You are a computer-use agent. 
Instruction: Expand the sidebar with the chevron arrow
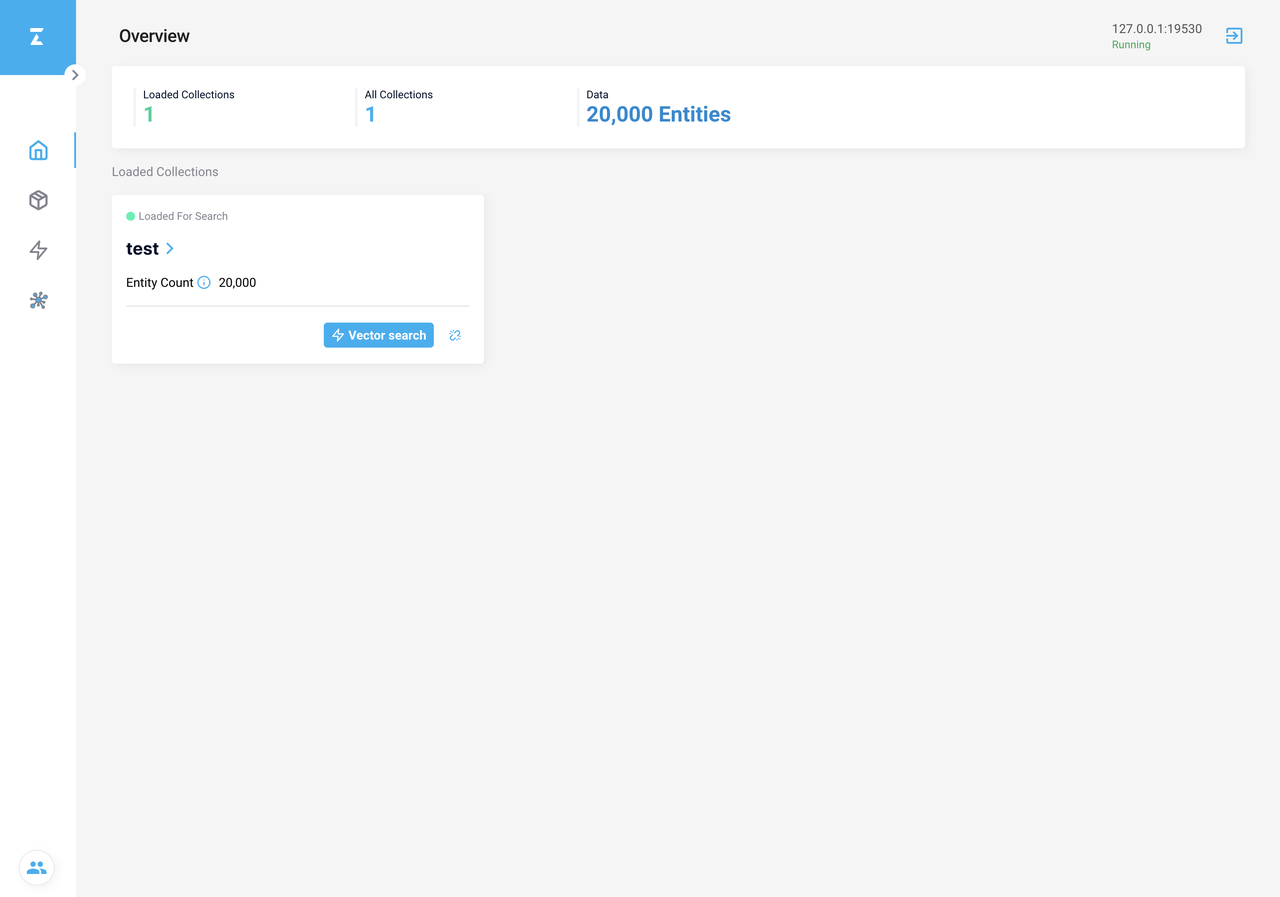pyautogui.click(x=75, y=75)
